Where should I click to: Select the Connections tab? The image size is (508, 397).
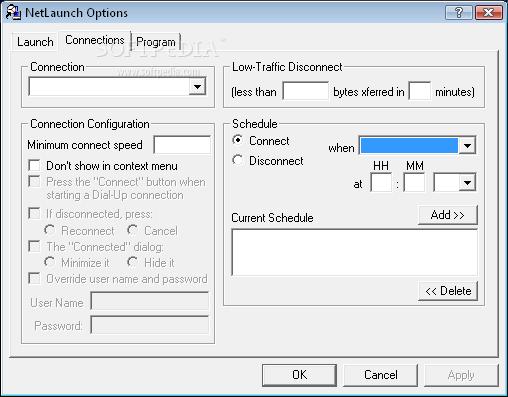[95, 40]
